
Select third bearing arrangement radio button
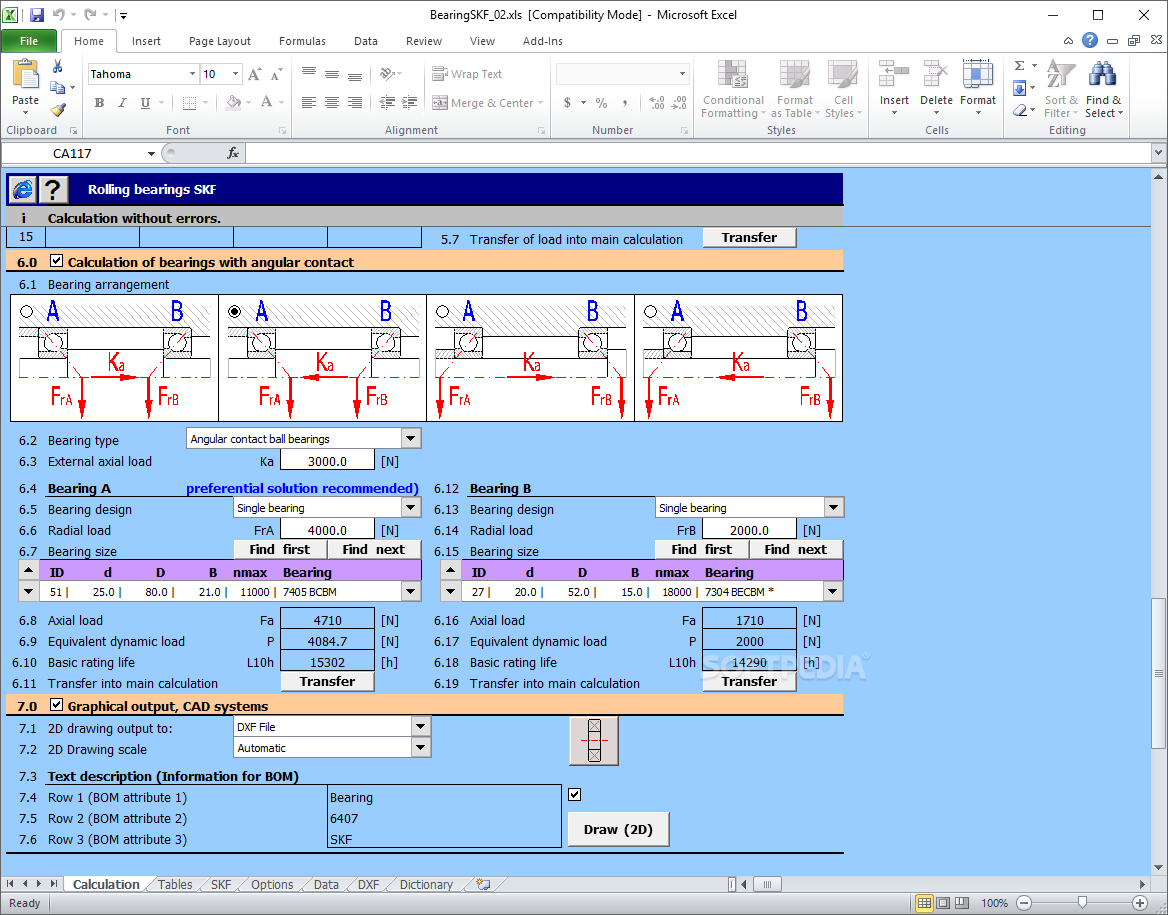click(x=442, y=311)
